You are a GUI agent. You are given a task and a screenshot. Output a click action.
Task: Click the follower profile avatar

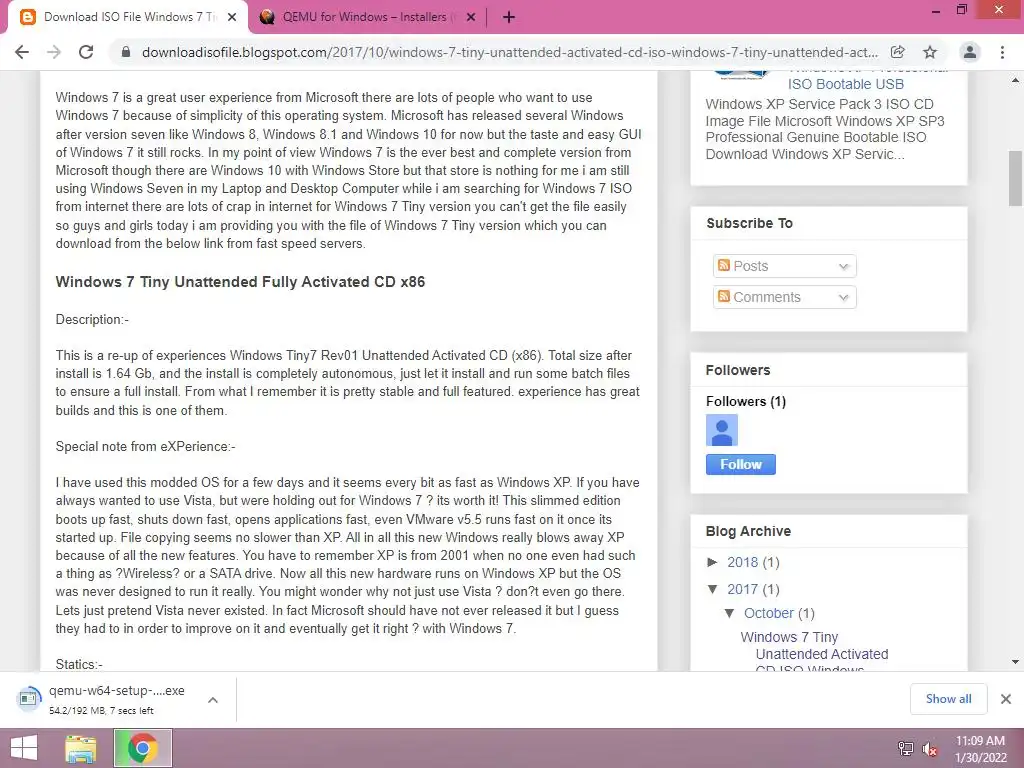[x=722, y=430]
